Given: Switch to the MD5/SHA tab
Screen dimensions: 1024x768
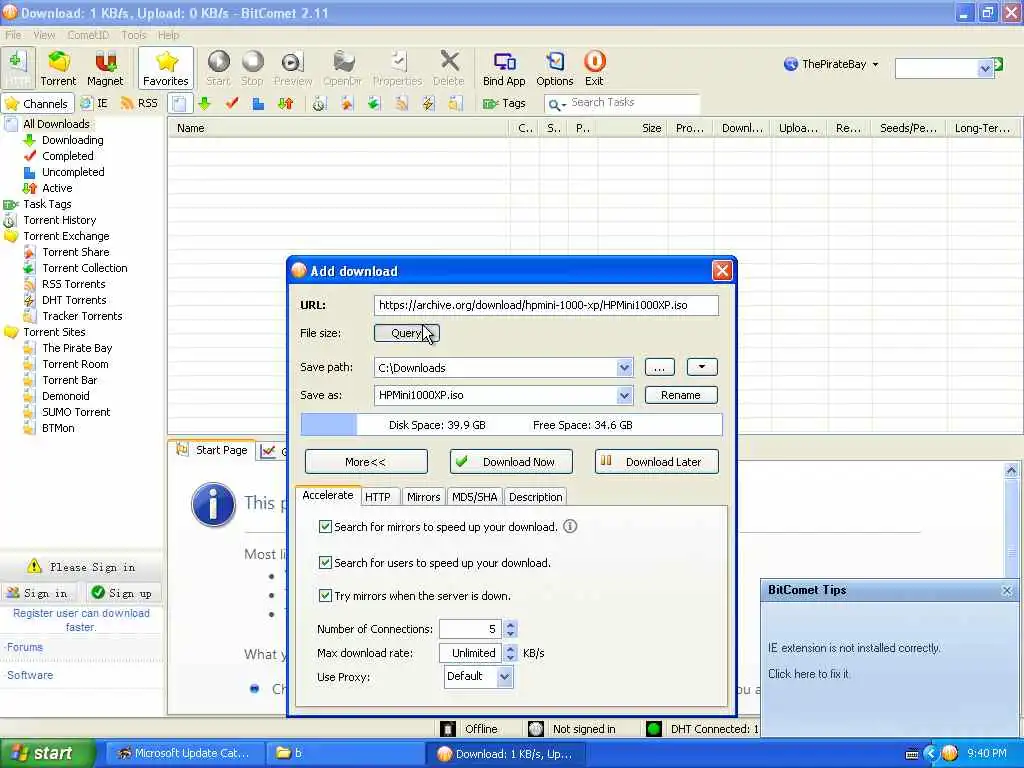Looking at the screenshot, I should point(475,497).
